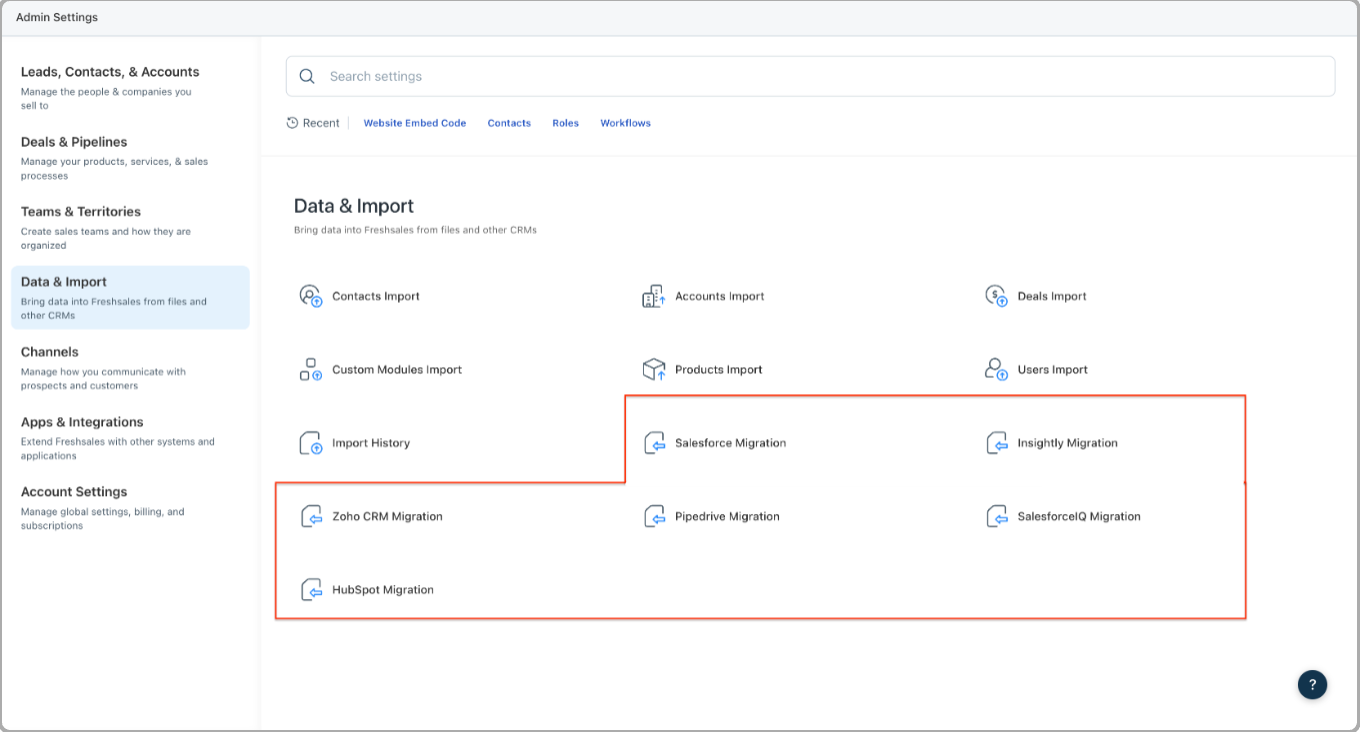
Task: Start Salesforce Migration
Action: coord(731,443)
